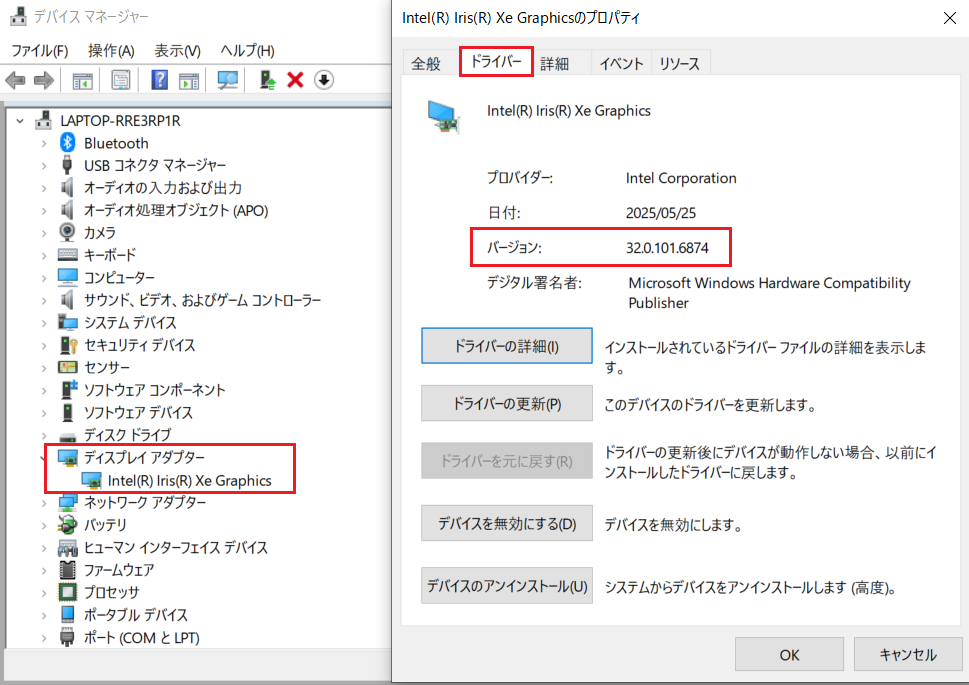Click the show/hide console tree toolbar icon

coord(82,80)
